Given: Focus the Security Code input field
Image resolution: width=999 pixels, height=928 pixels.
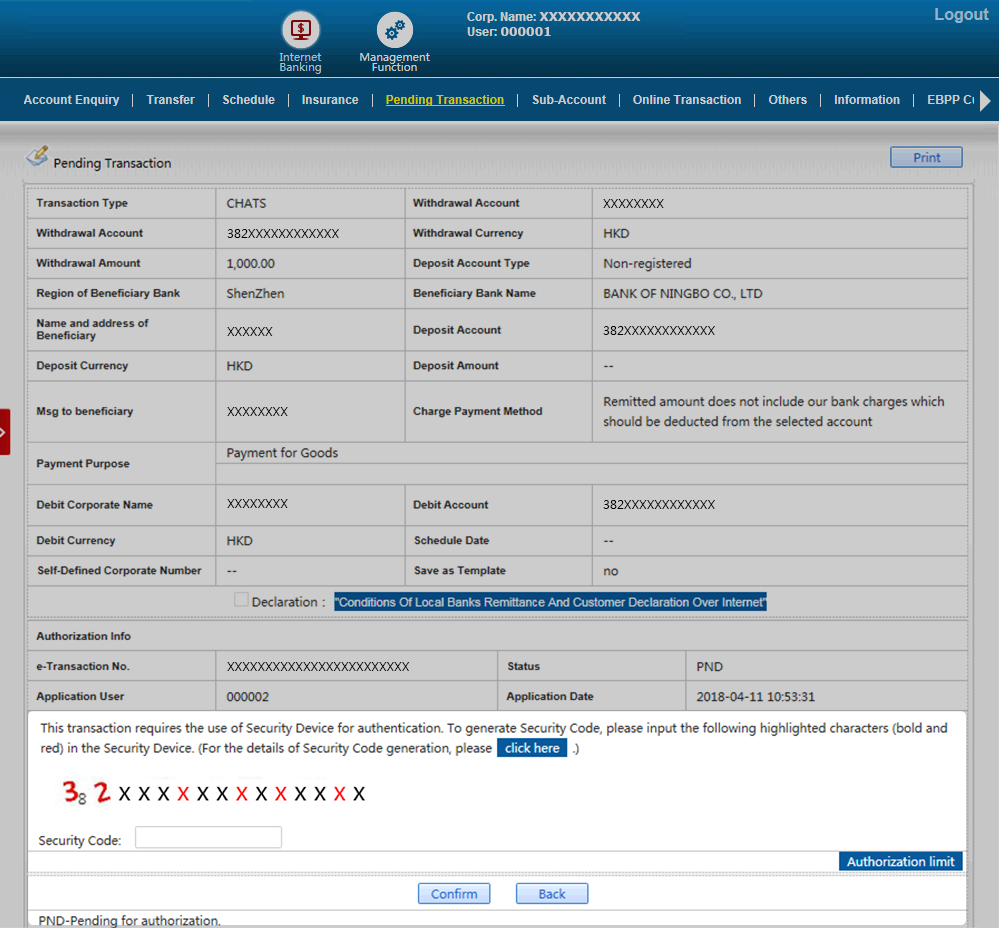Looking at the screenshot, I should click(208, 838).
